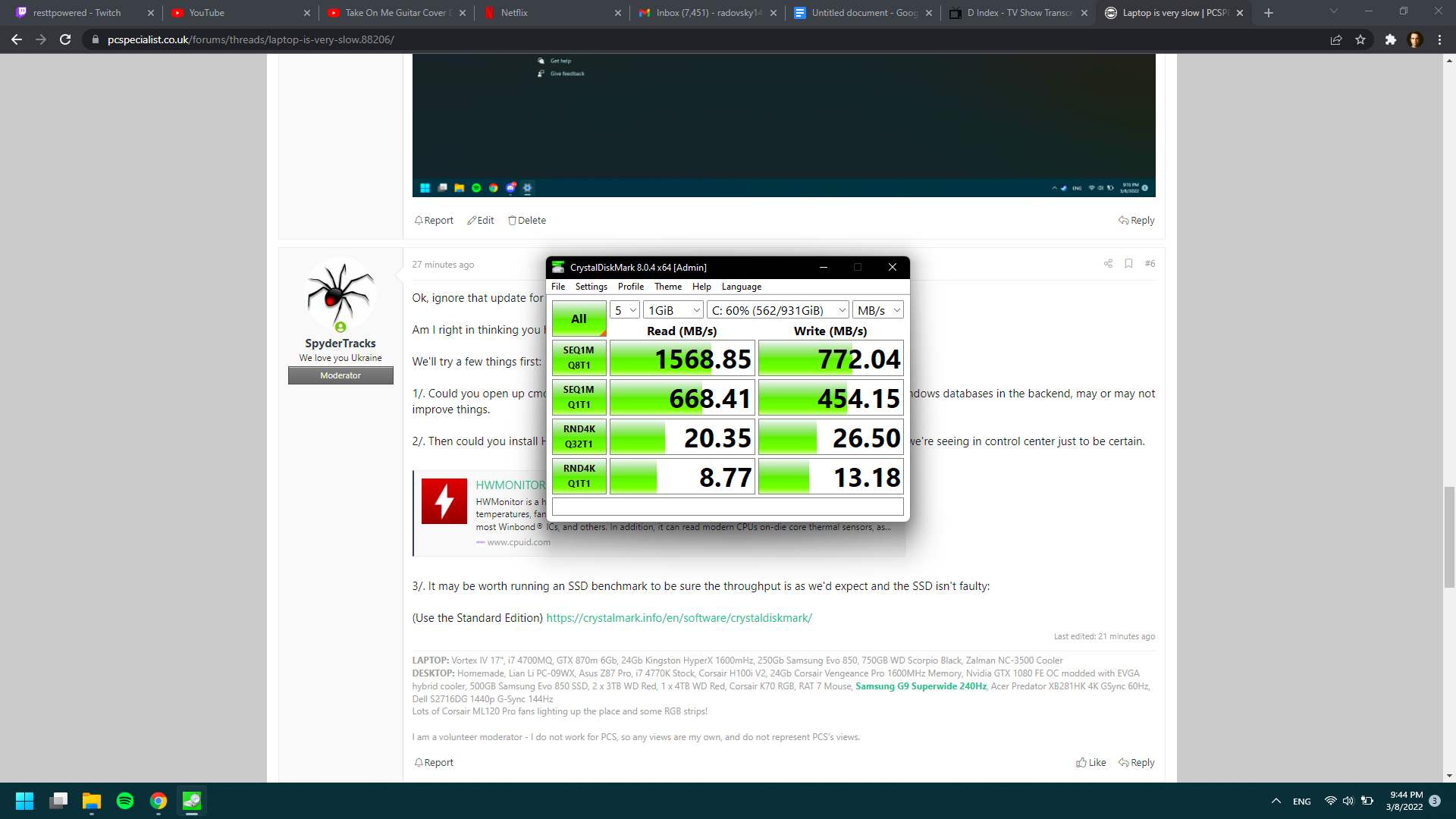
Task: Open the unit dropdown MB/s
Action: click(x=878, y=310)
